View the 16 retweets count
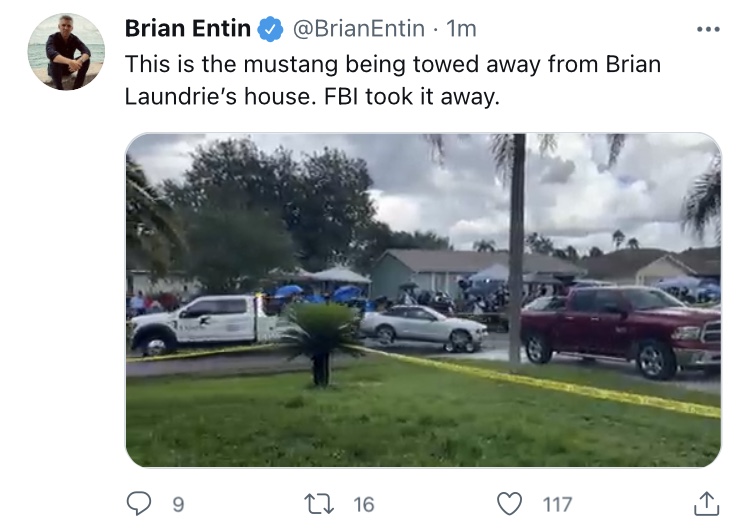736x531 pixels. point(364,505)
